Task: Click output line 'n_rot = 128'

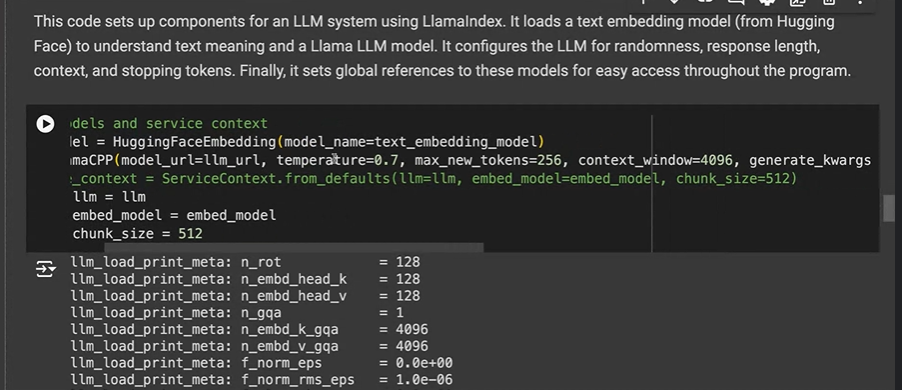Action: pos(246,262)
